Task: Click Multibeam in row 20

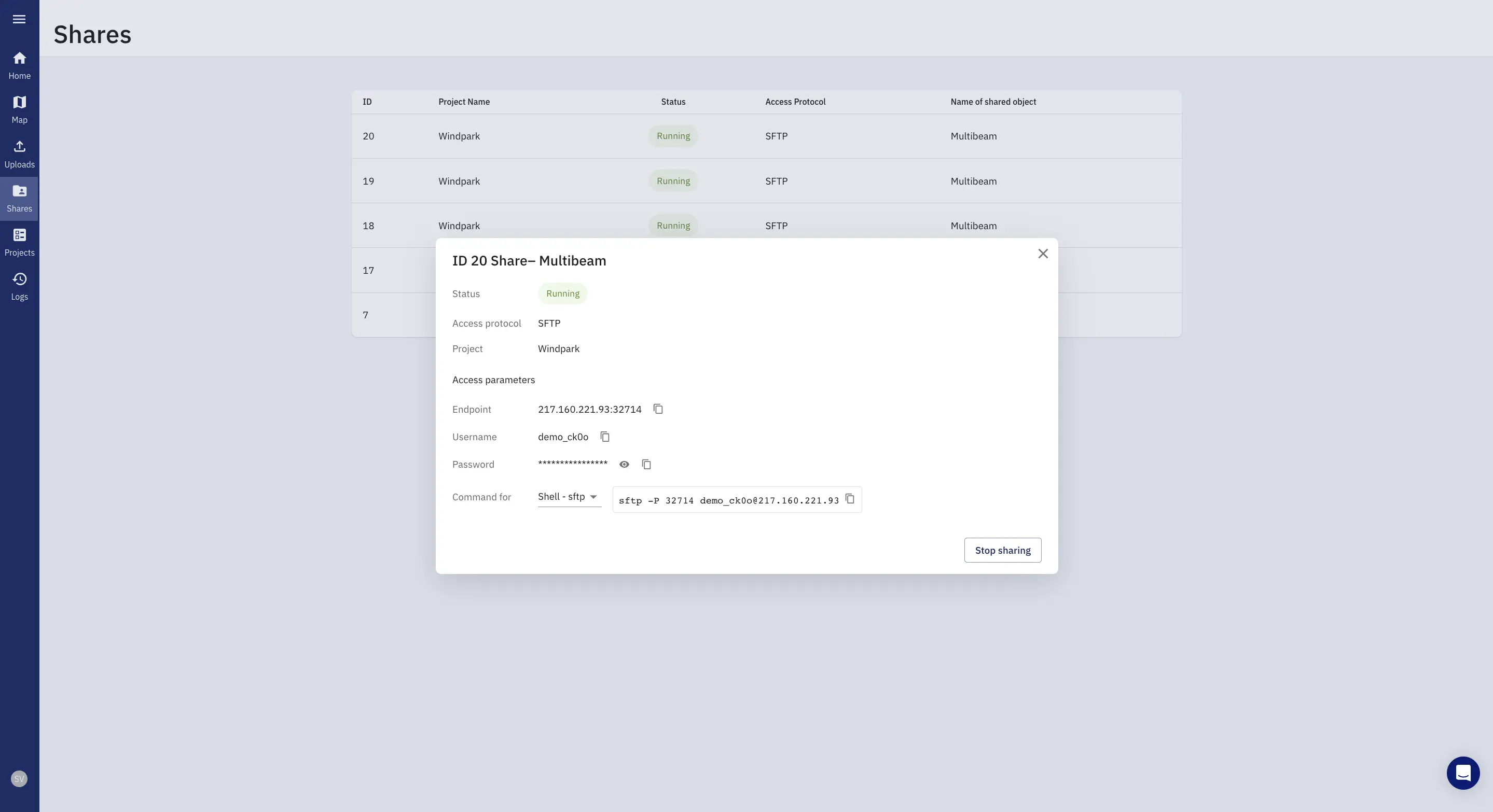Action: (973, 136)
